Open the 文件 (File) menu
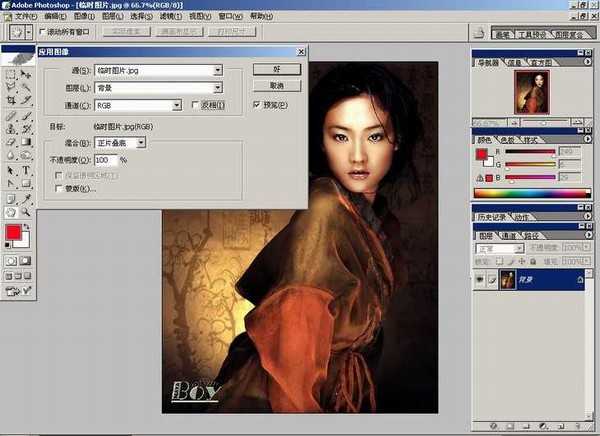Screen dimensions: 600x436 [26, 16]
